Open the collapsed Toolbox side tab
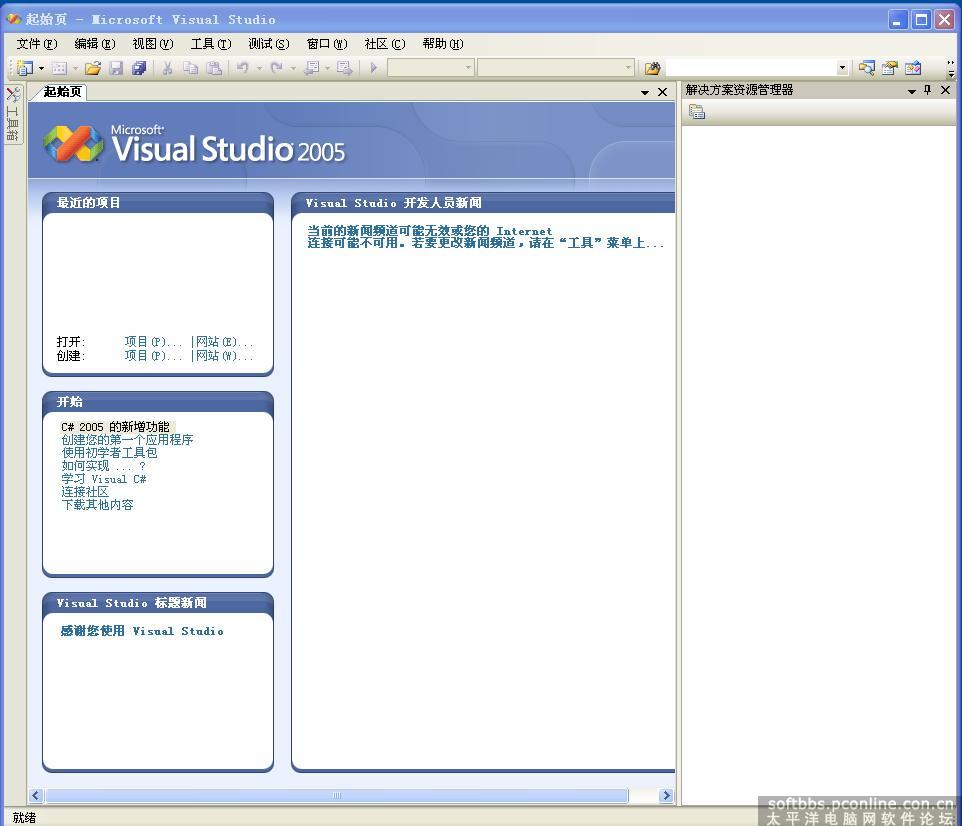This screenshot has width=962, height=826. pos(13,114)
